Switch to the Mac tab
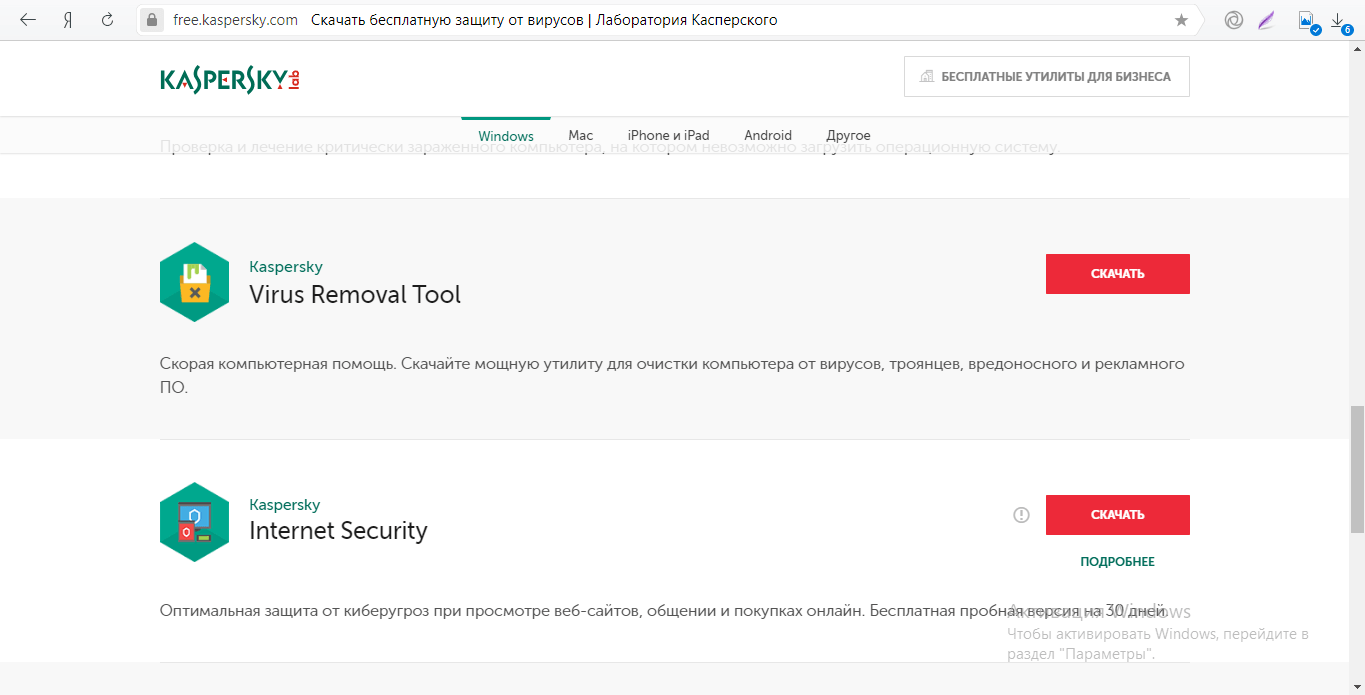The height and width of the screenshot is (695, 1365). (x=581, y=135)
